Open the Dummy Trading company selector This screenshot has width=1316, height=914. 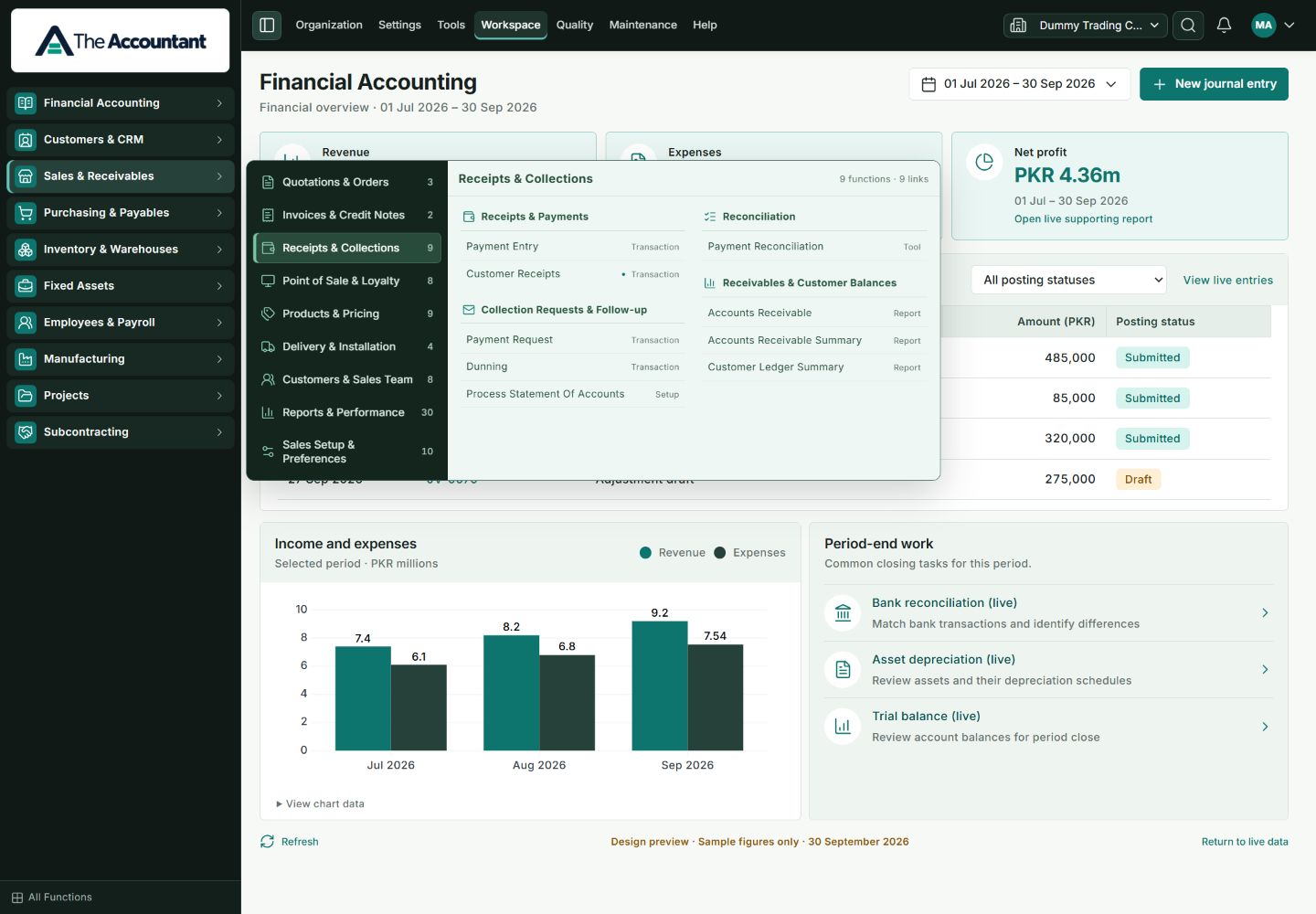tap(1086, 26)
